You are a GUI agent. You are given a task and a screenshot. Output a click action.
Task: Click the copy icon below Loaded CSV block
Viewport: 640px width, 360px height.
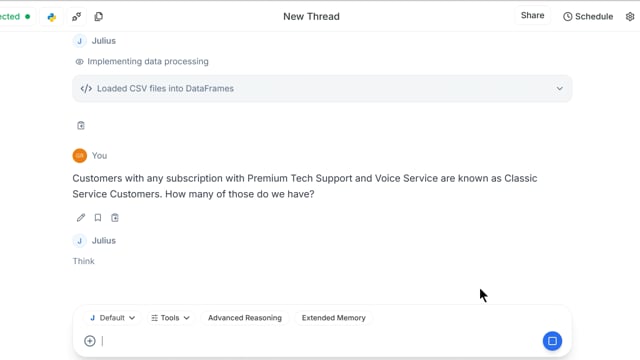point(81,126)
